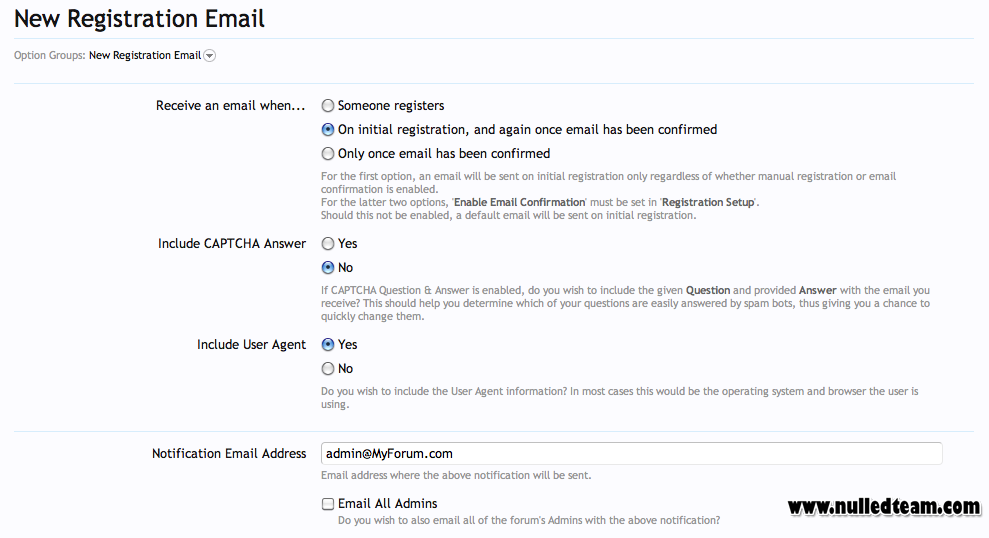Select 'Only once email has been confirmed' option
The width and height of the screenshot is (989, 538).
(328, 153)
